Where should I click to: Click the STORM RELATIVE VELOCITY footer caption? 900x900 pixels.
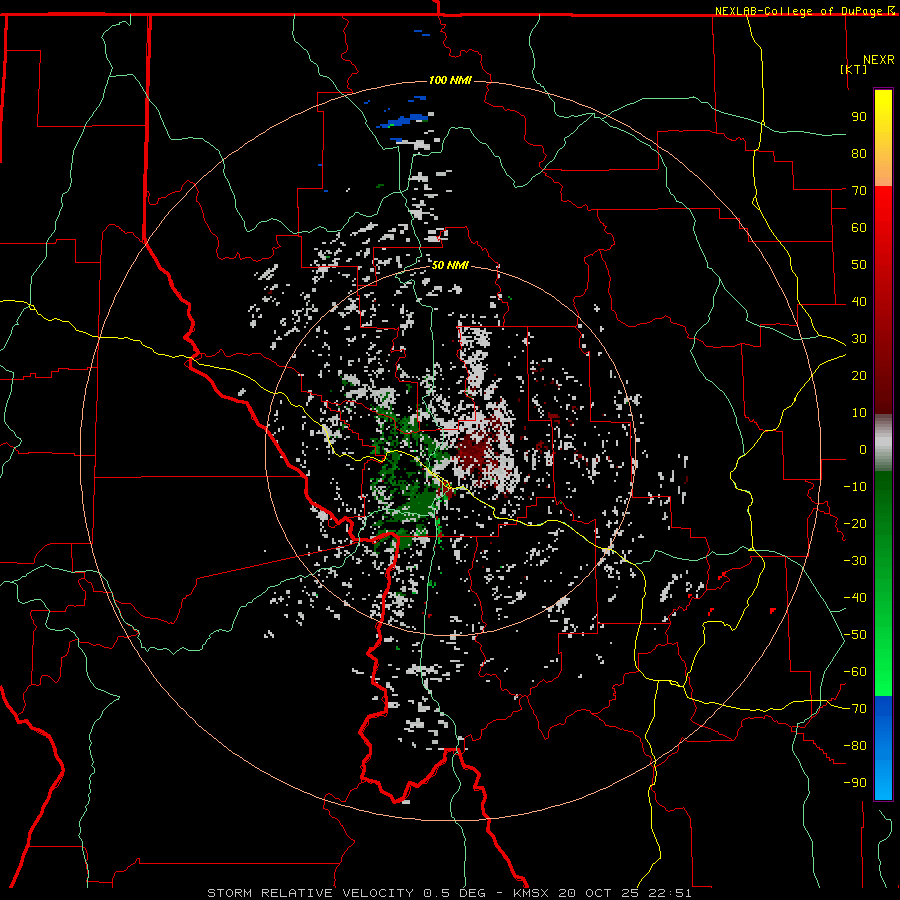[449, 893]
